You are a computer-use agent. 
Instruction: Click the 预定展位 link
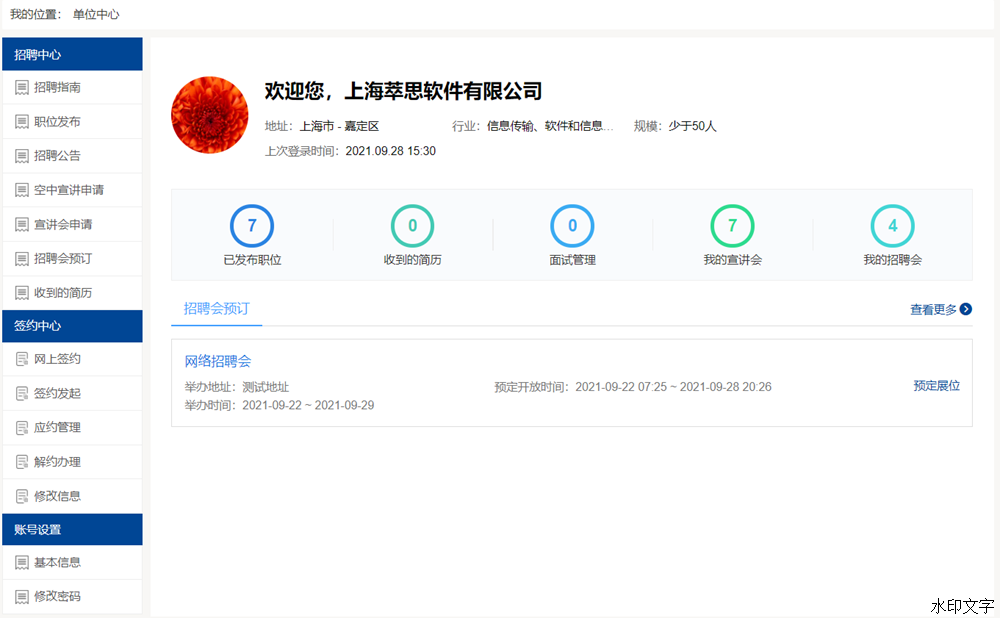point(936,384)
